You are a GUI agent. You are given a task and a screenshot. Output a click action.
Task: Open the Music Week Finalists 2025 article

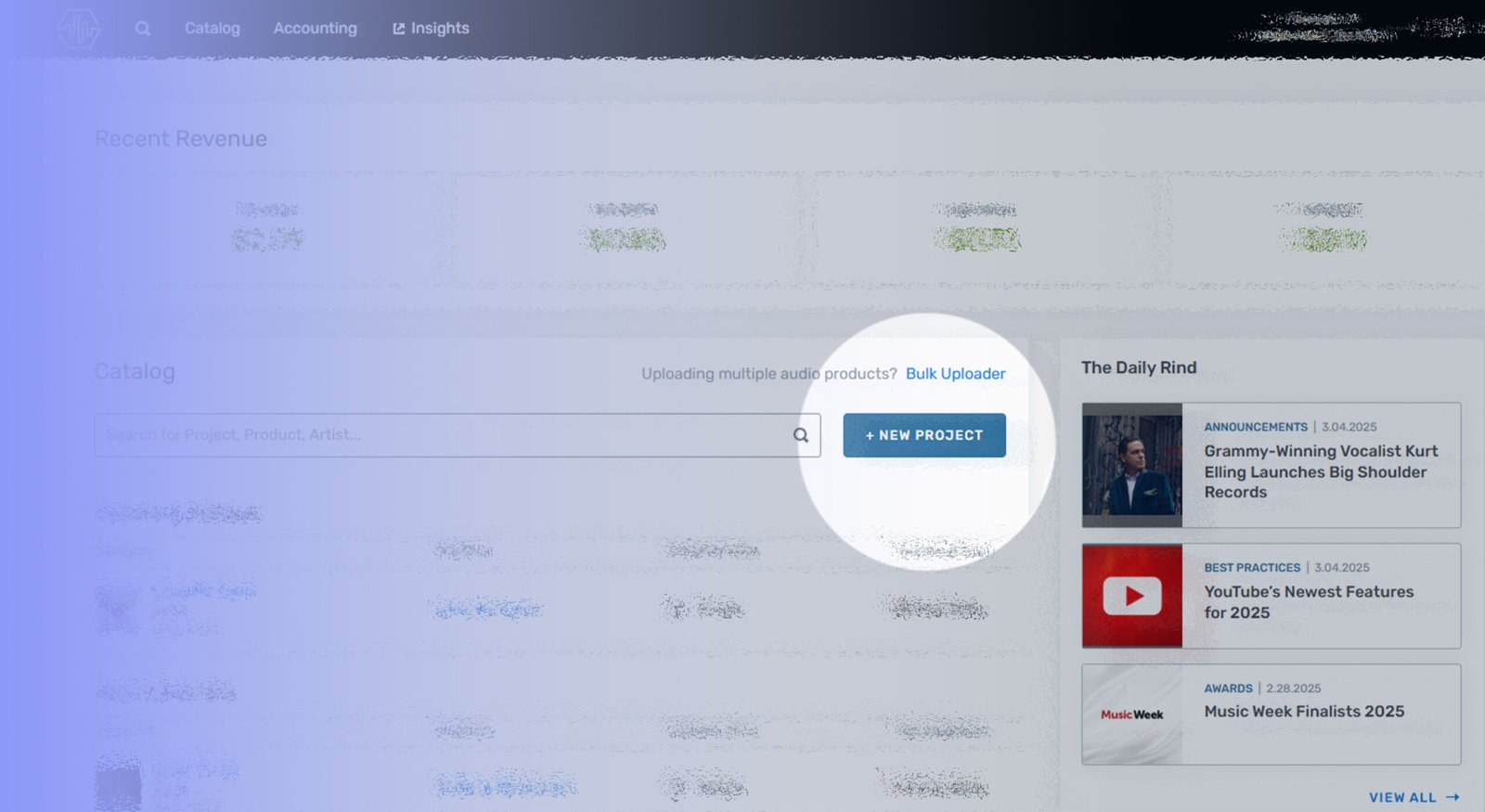click(x=1303, y=712)
